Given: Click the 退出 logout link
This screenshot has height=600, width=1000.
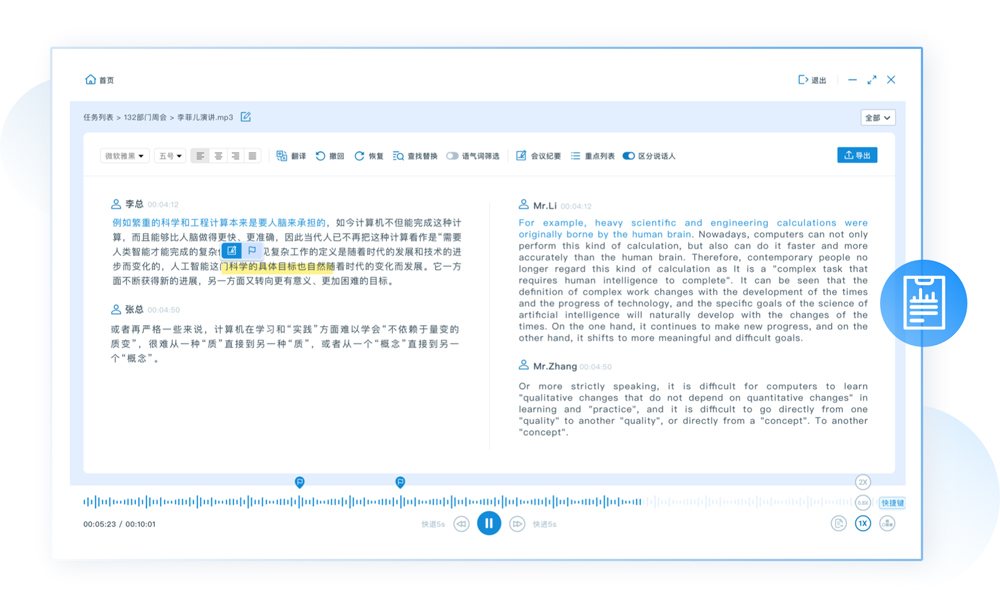Looking at the screenshot, I should click(x=812, y=80).
